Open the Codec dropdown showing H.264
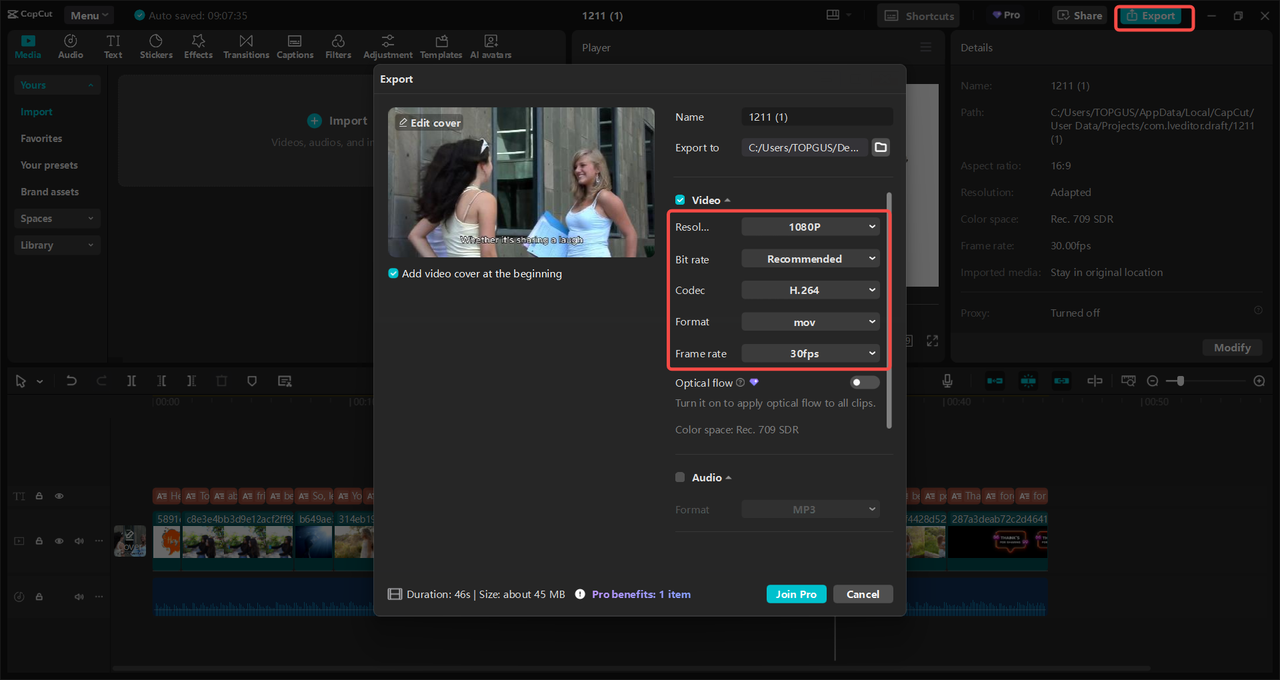The height and width of the screenshot is (680, 1280). pos(811,290)
